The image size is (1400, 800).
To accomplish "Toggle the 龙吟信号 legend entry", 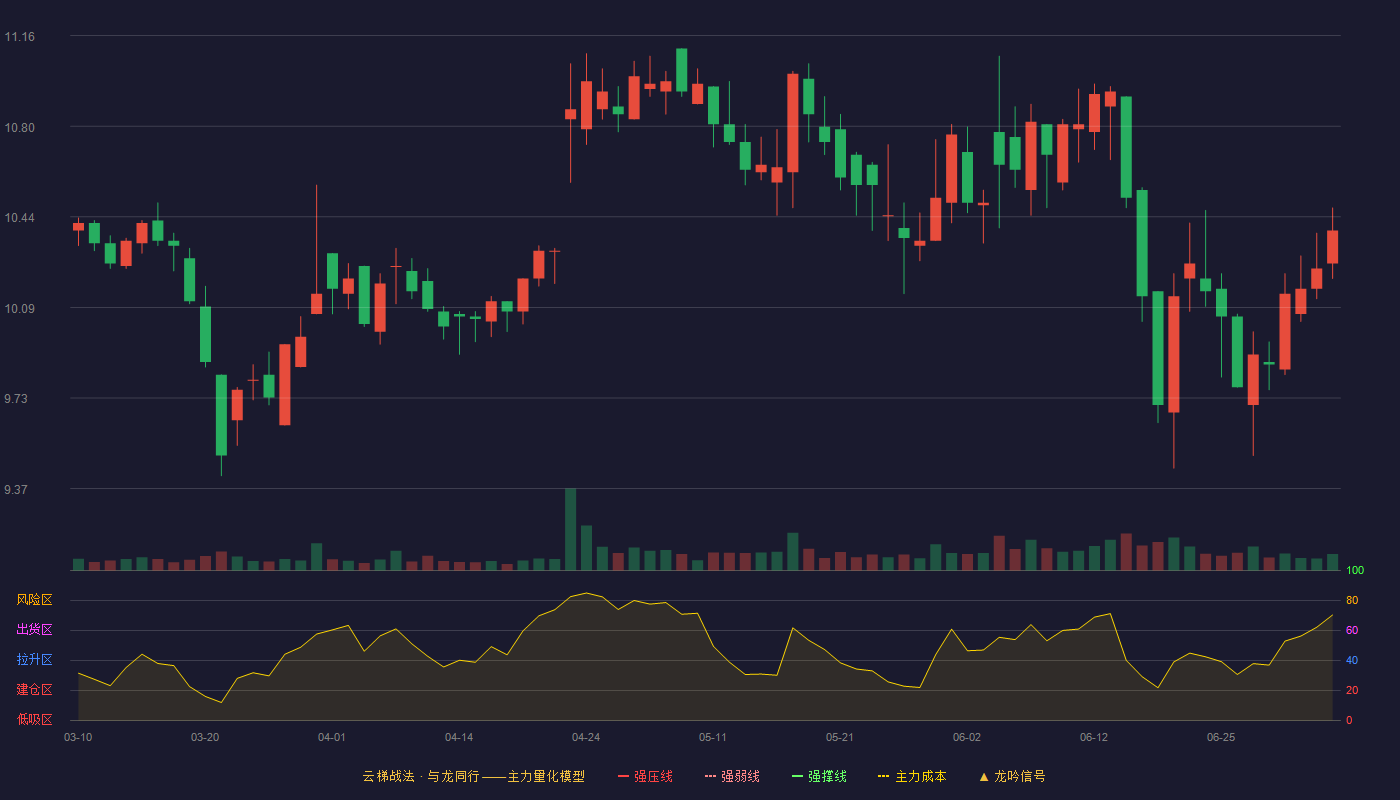I will tap(1012, 776).
